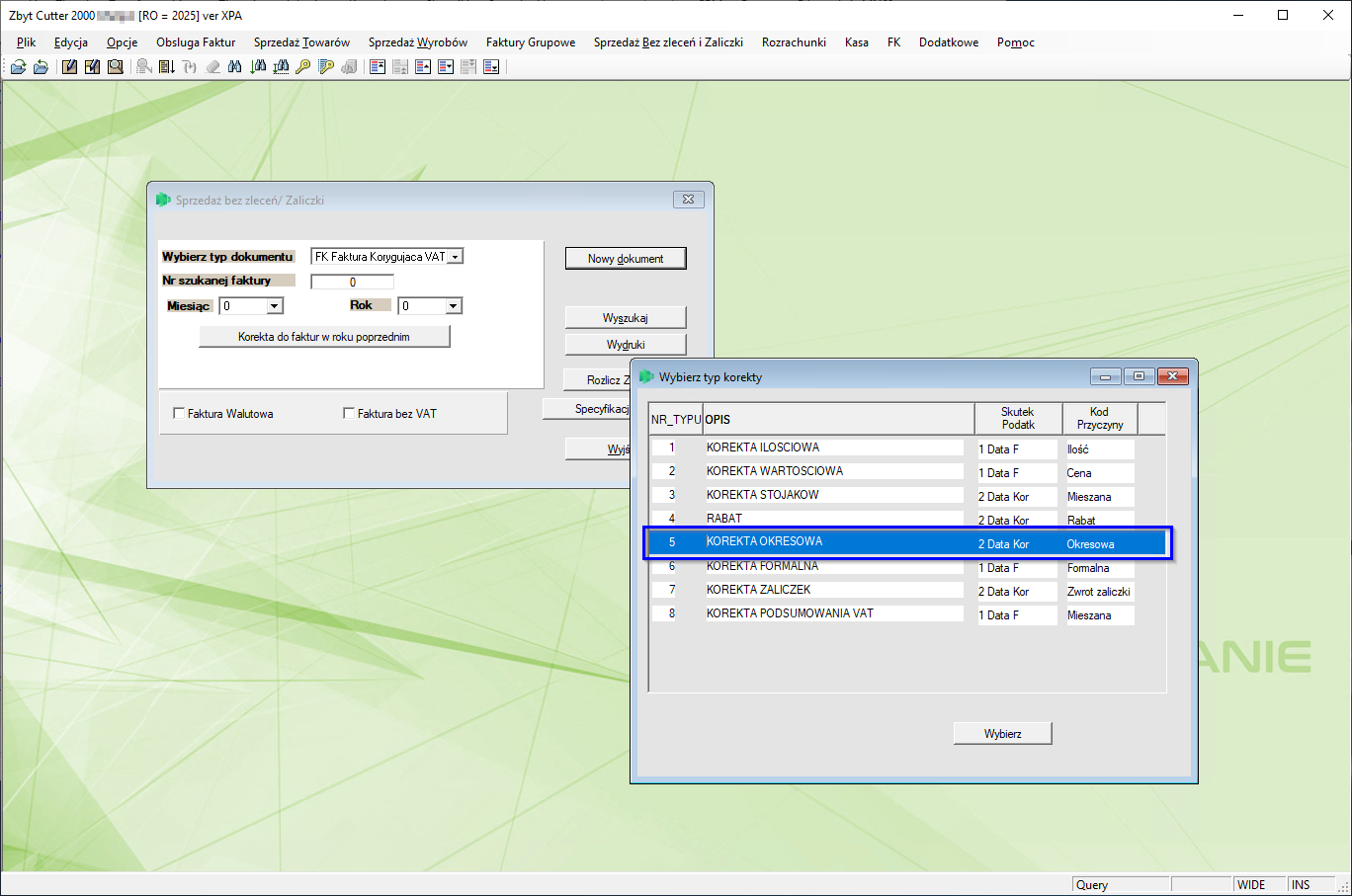Open the Faktury Grupowe menu
Image resolution: width=1352 pixels, height=896 pixels.
(x=531, y=42)
